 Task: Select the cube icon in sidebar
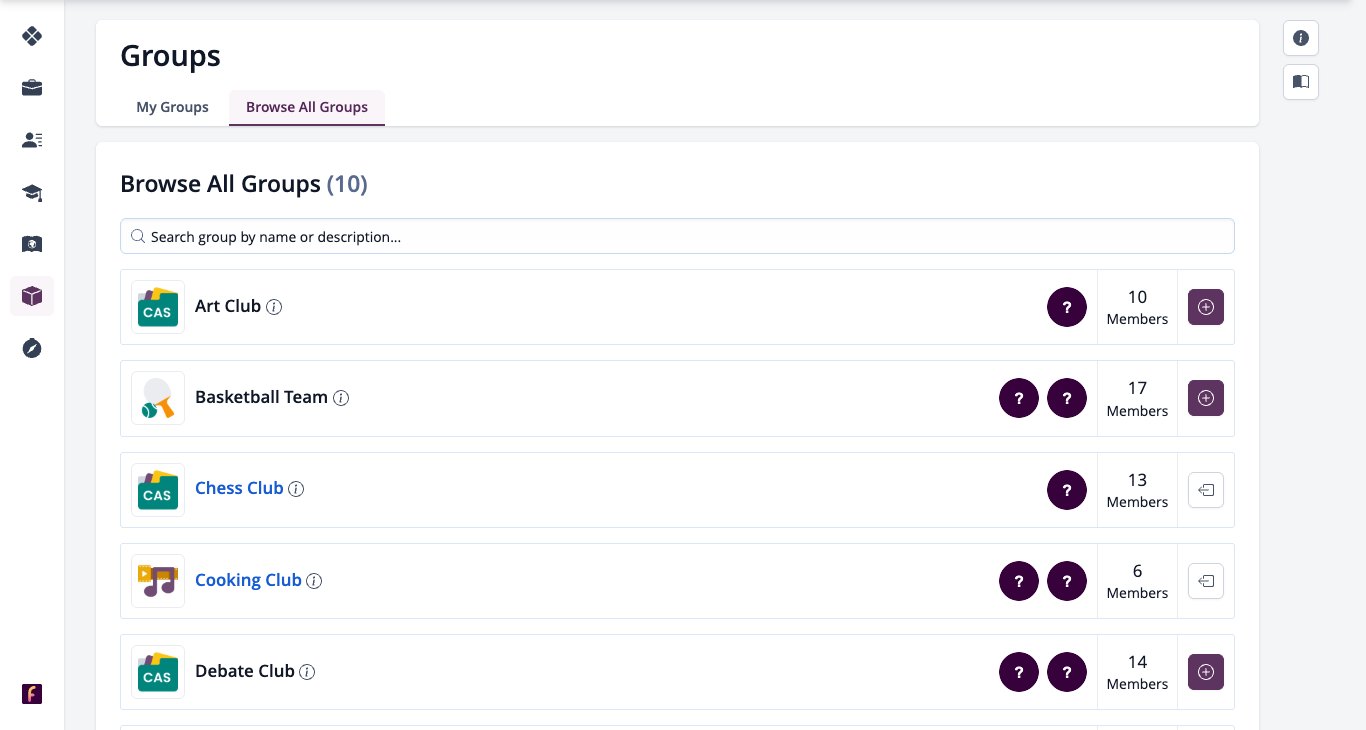tap(32, 296)
